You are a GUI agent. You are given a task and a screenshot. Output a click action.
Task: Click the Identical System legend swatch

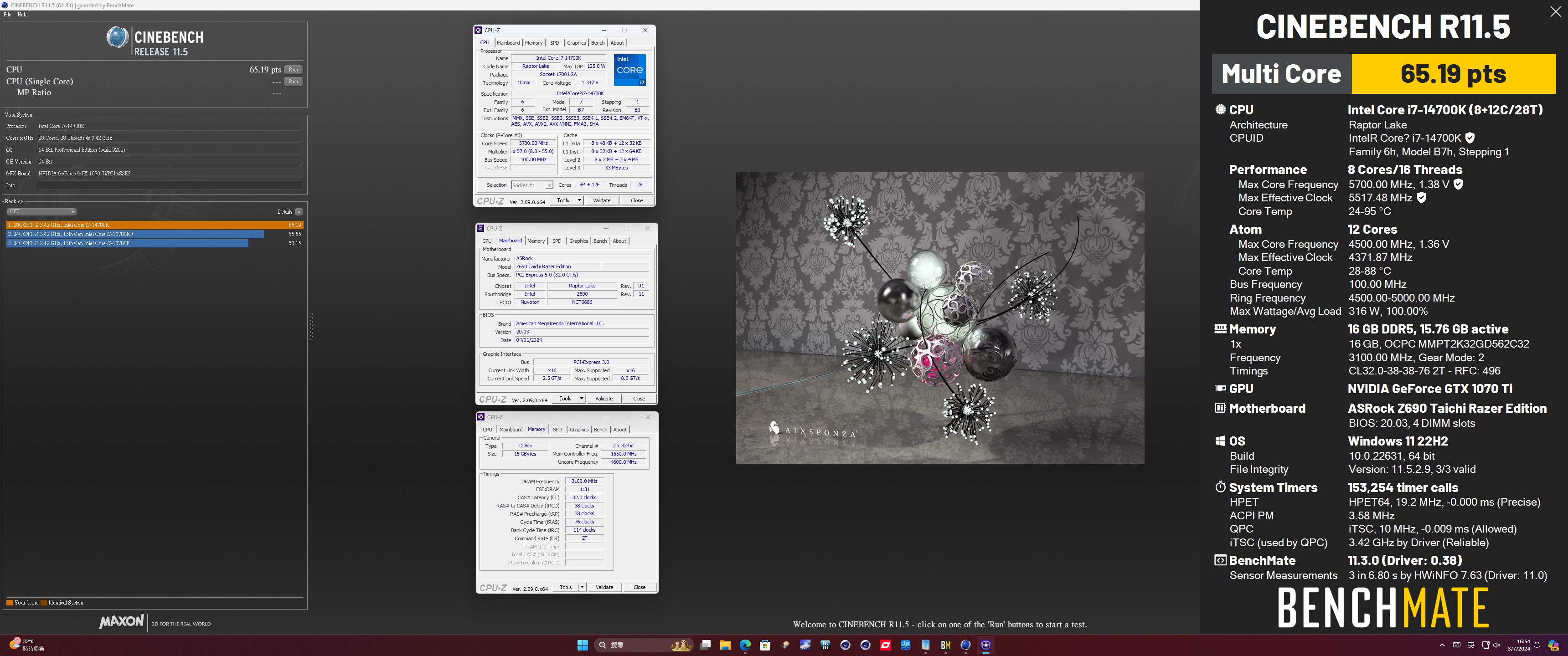(44, 602)
